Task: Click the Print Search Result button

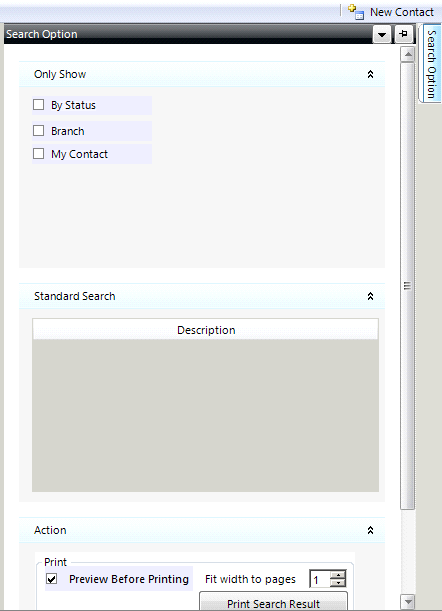Action: pyautogui.click(x=273, y=601)
